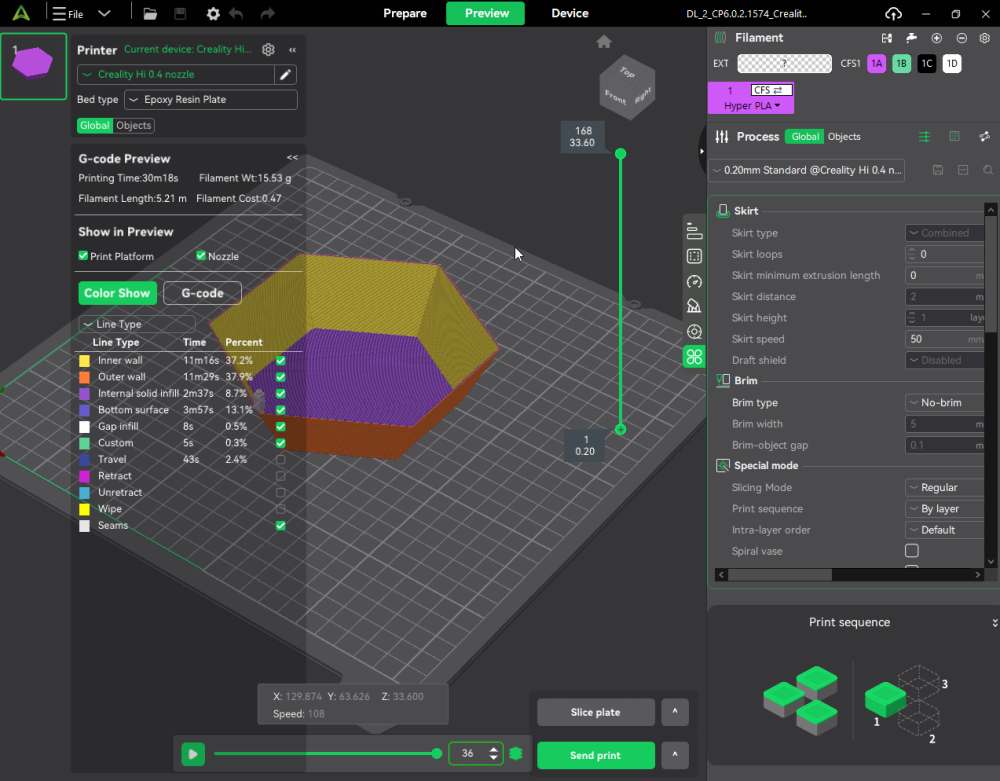Select the plate 1 thumbnail
Viewport: 1000px width, 781px height.
tap(34, 66)
